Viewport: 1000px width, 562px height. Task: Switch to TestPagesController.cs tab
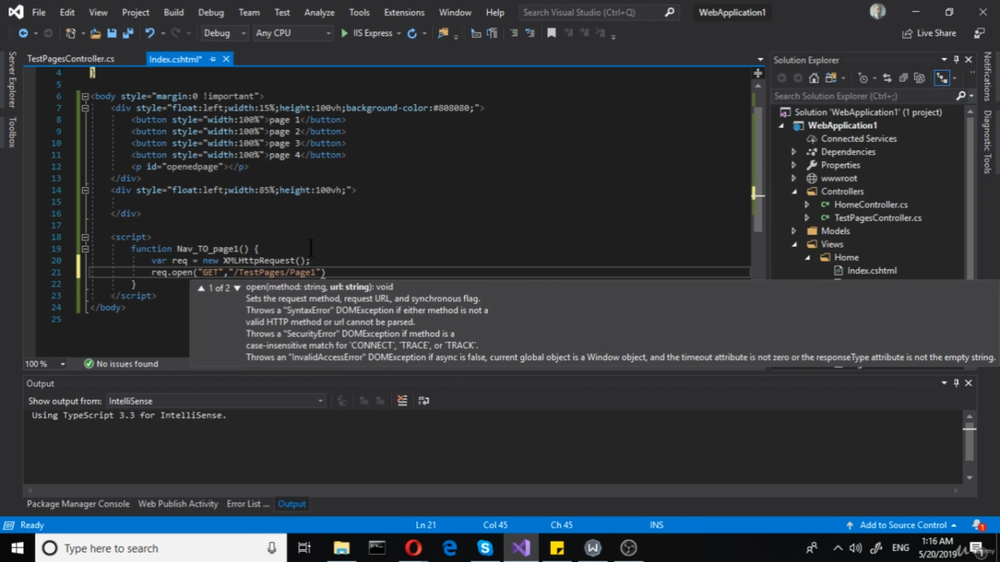[x=71, y=59]
